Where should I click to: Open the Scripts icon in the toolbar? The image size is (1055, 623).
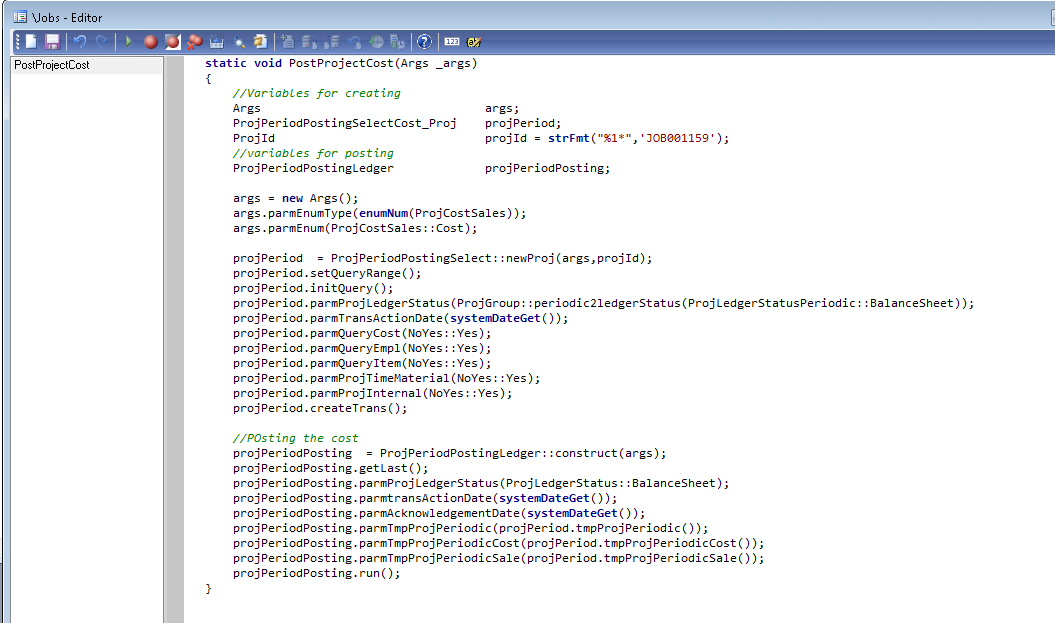click(260, 42)
